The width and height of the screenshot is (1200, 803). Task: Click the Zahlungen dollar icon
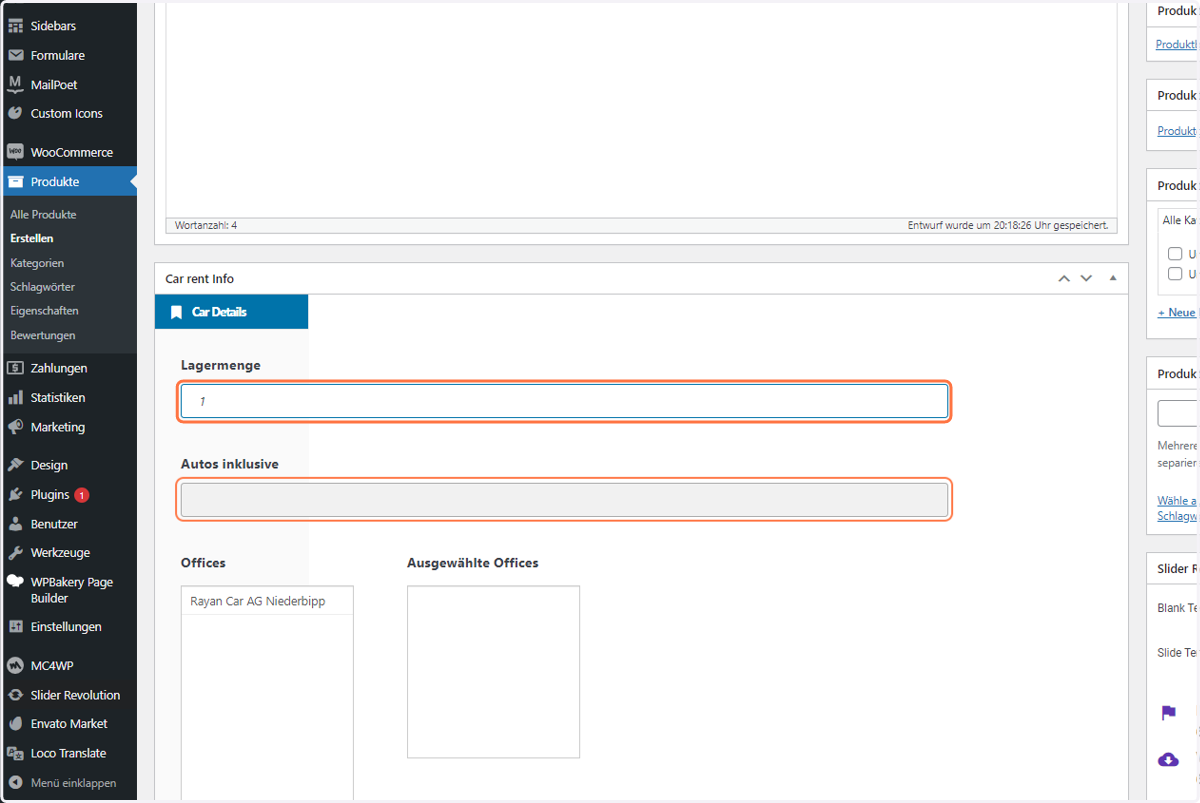click(x=15, y=368)
